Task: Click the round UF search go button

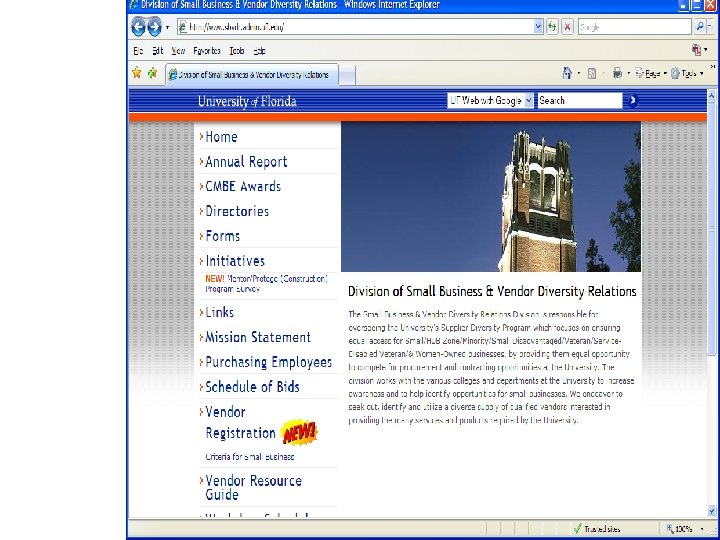Action: [633, 101]
